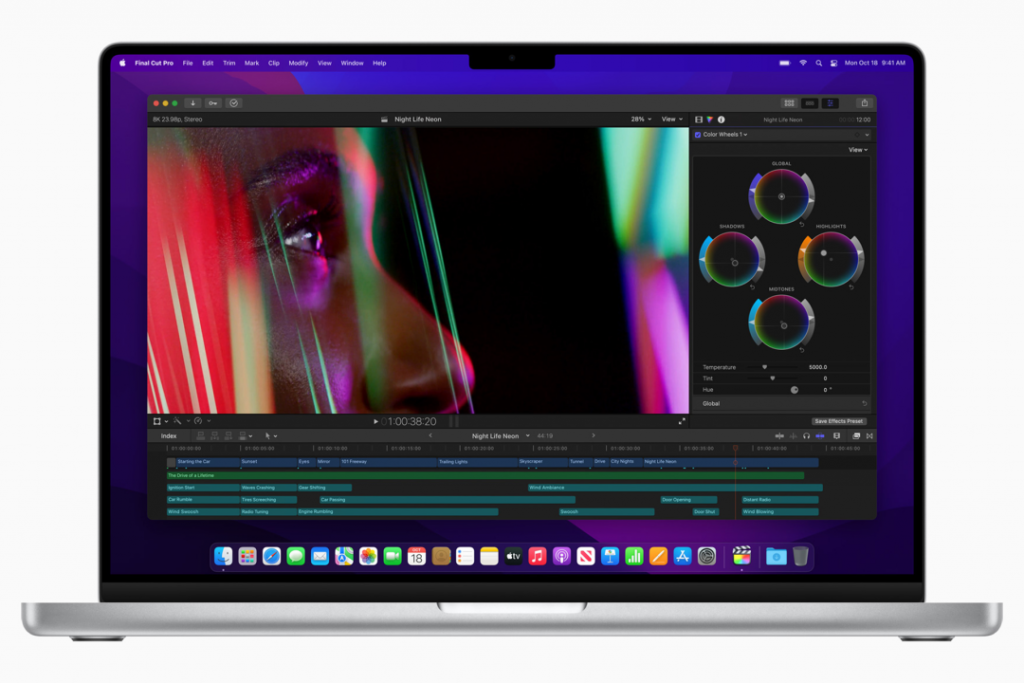This screenshot has height=683, width=1024.
Task: Click the share button in toolbar
Action: tap(864, 103)
